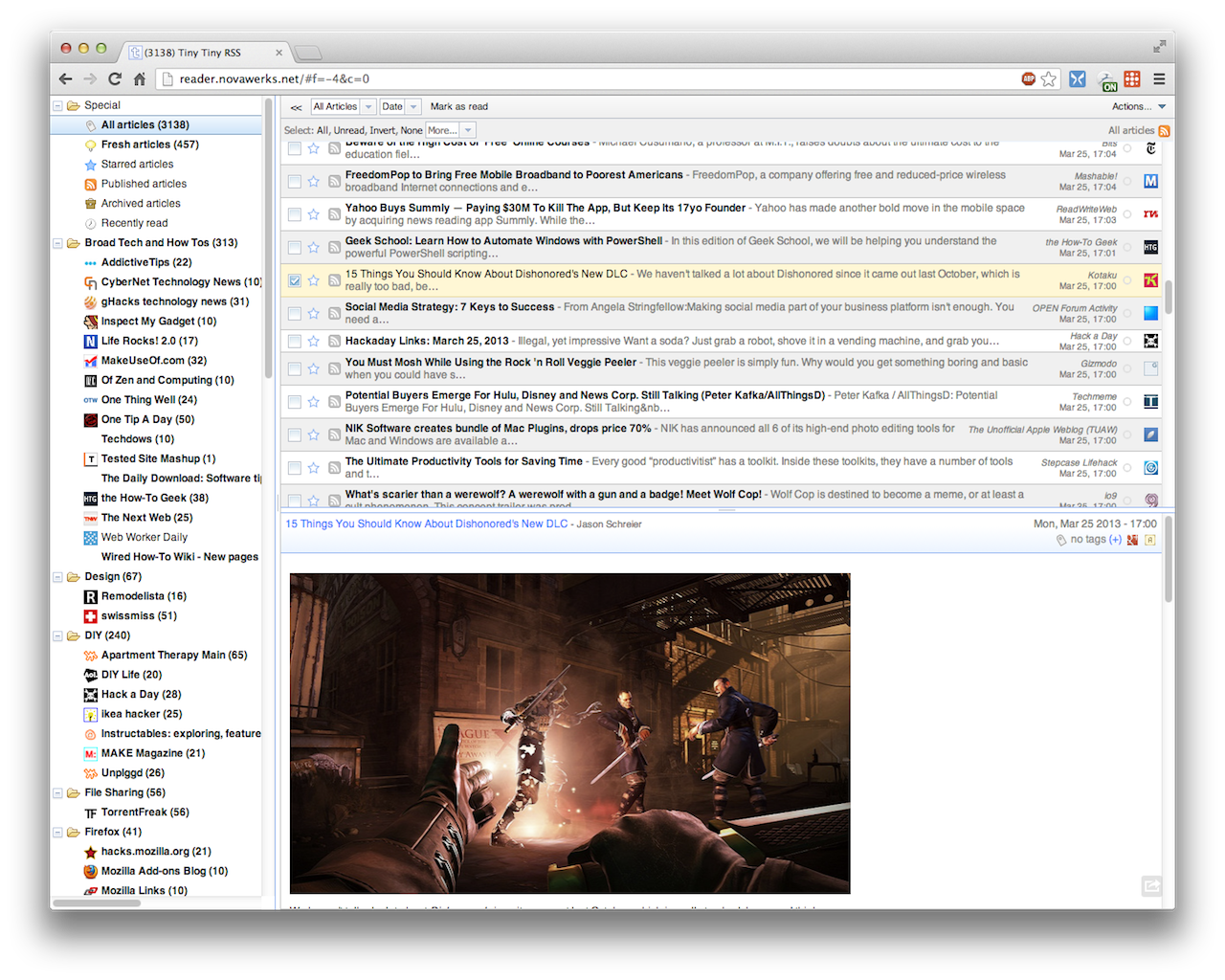Select Starred articles in sidebar

137,165
